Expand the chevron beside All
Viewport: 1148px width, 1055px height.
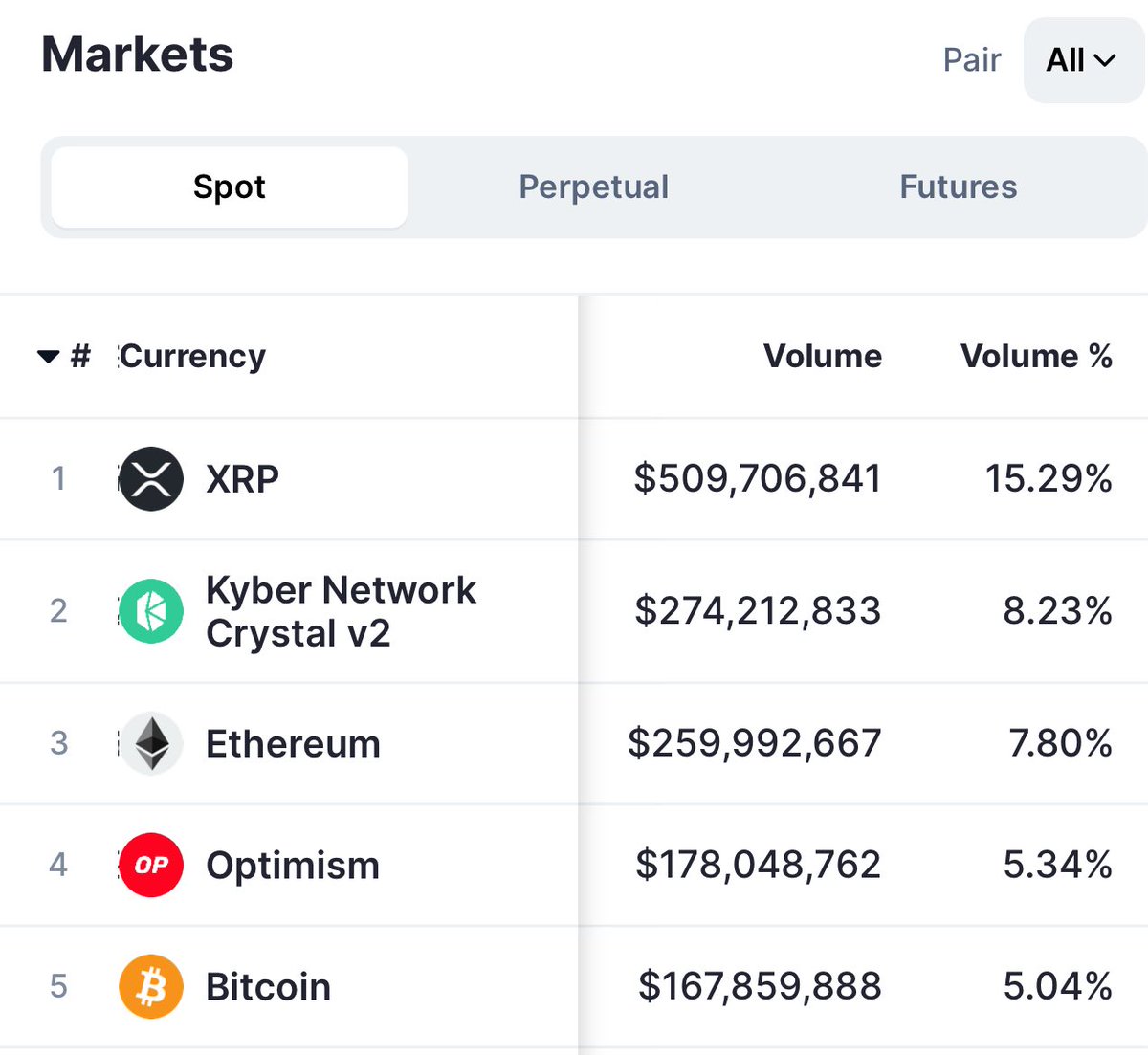(1105, 61)
